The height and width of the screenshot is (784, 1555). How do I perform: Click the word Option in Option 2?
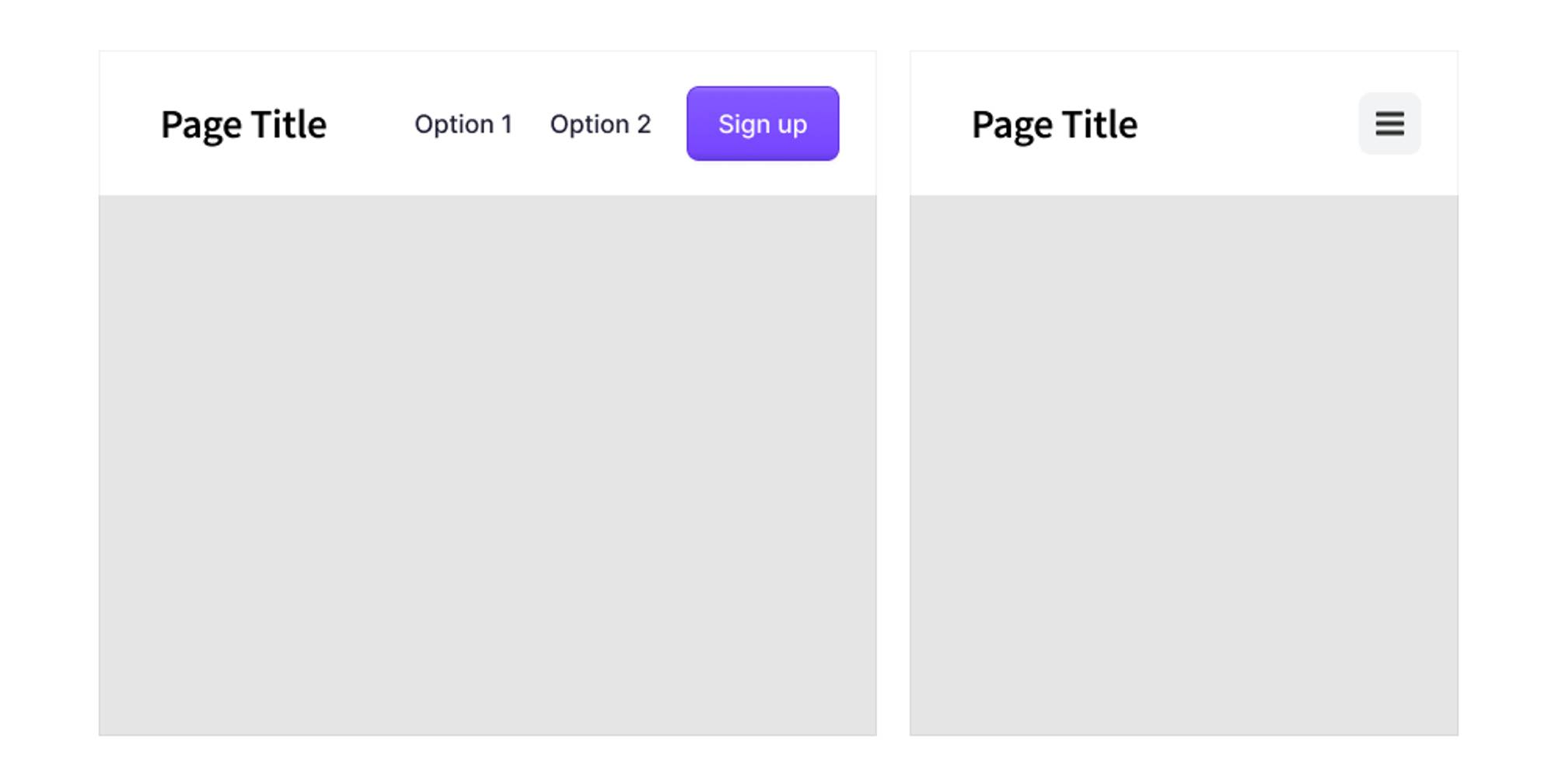590,124
